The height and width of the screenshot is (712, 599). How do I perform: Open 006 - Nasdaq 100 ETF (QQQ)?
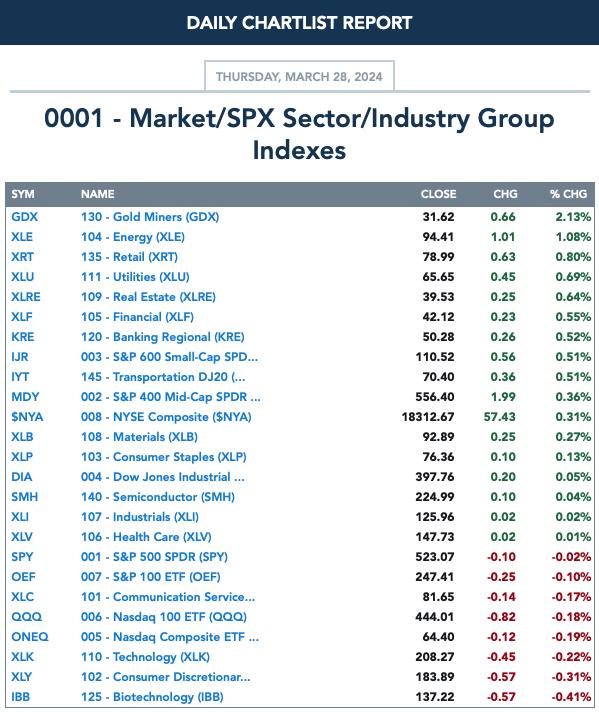coord(164,616)
